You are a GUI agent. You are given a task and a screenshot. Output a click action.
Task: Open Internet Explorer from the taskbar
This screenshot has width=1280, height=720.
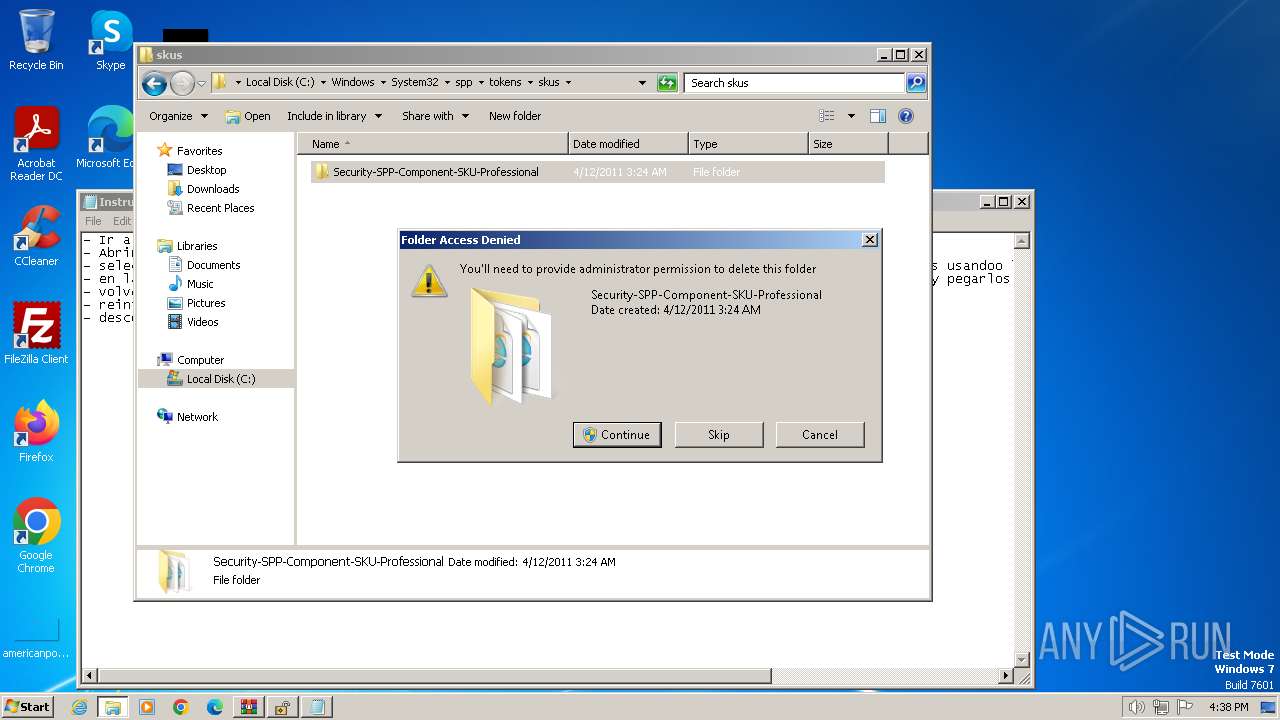[x=80, y=707]
